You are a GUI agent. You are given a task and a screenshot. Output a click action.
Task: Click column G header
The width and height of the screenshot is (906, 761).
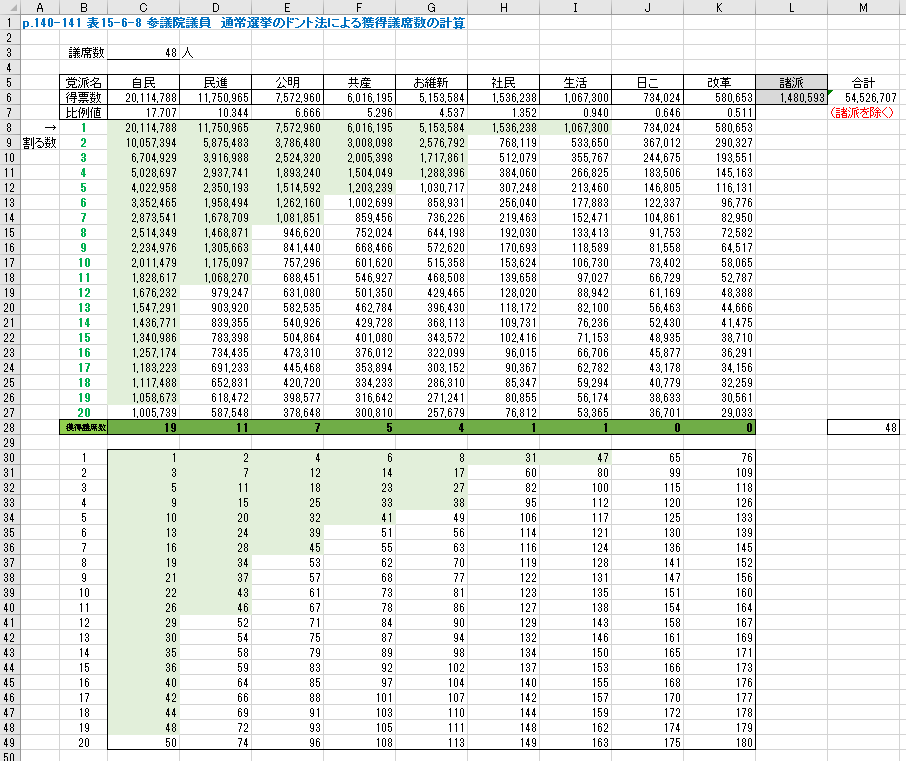click(x=431, y=8)
